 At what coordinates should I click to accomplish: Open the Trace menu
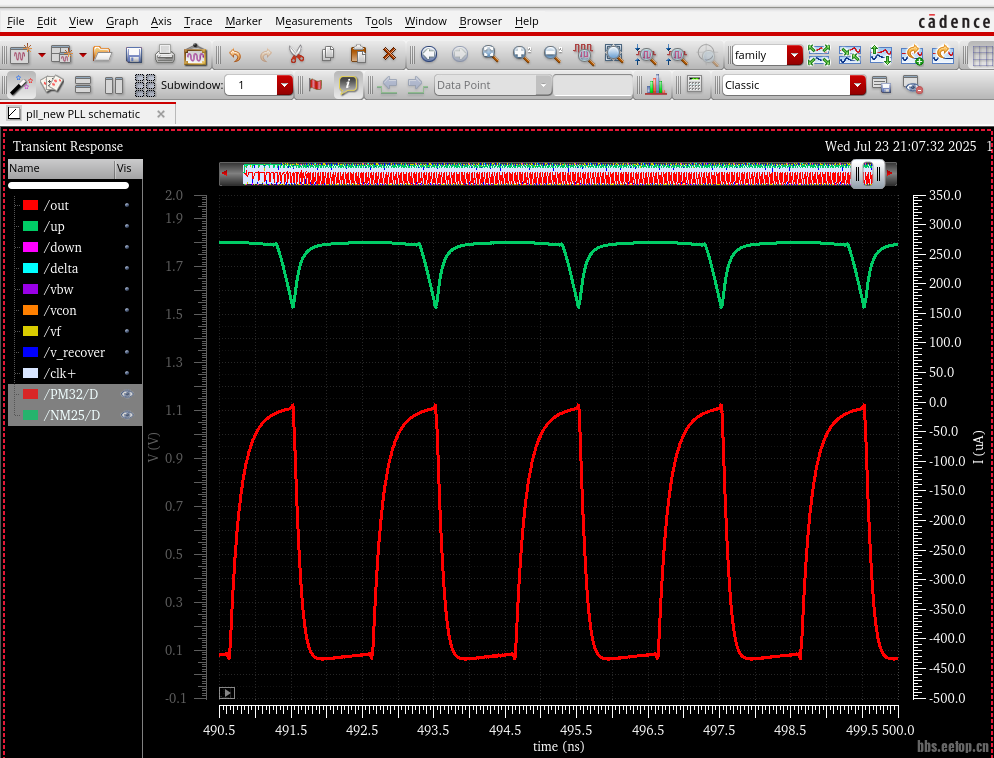coord(198,21)
